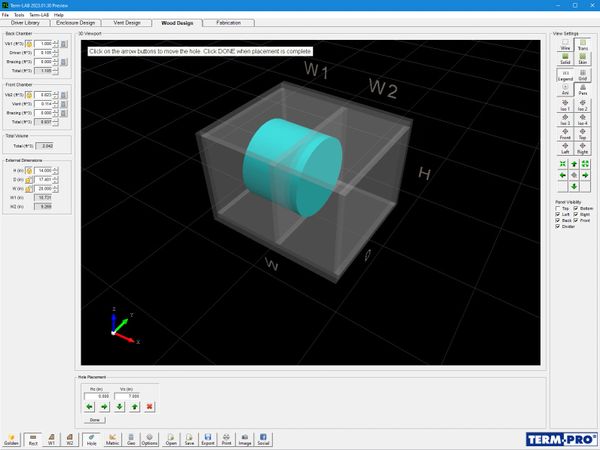Toggle the lock beside D dimension
This screenshot has width=600, height=450.
pyautogui.click(x=29, y=180)
